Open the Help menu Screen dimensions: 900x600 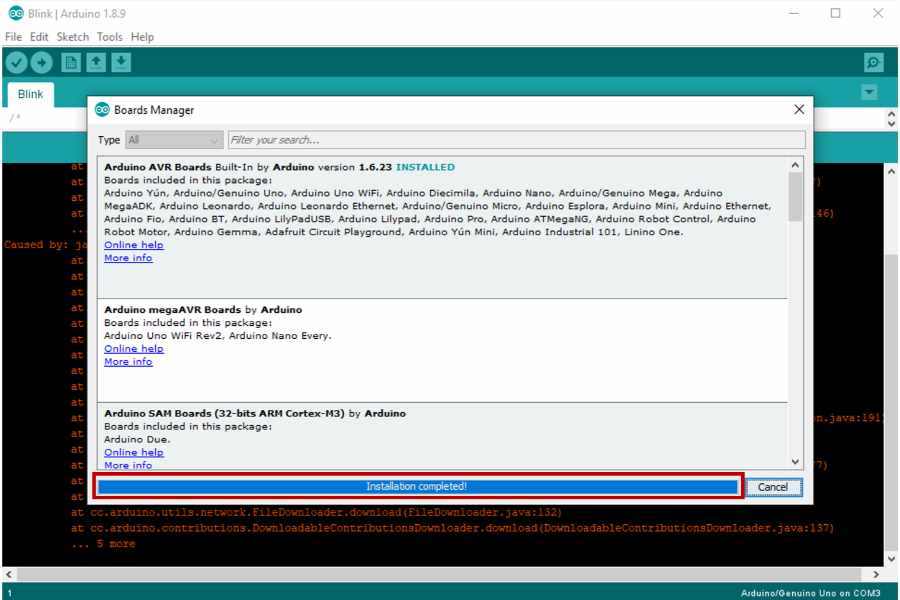click(142, 37)
